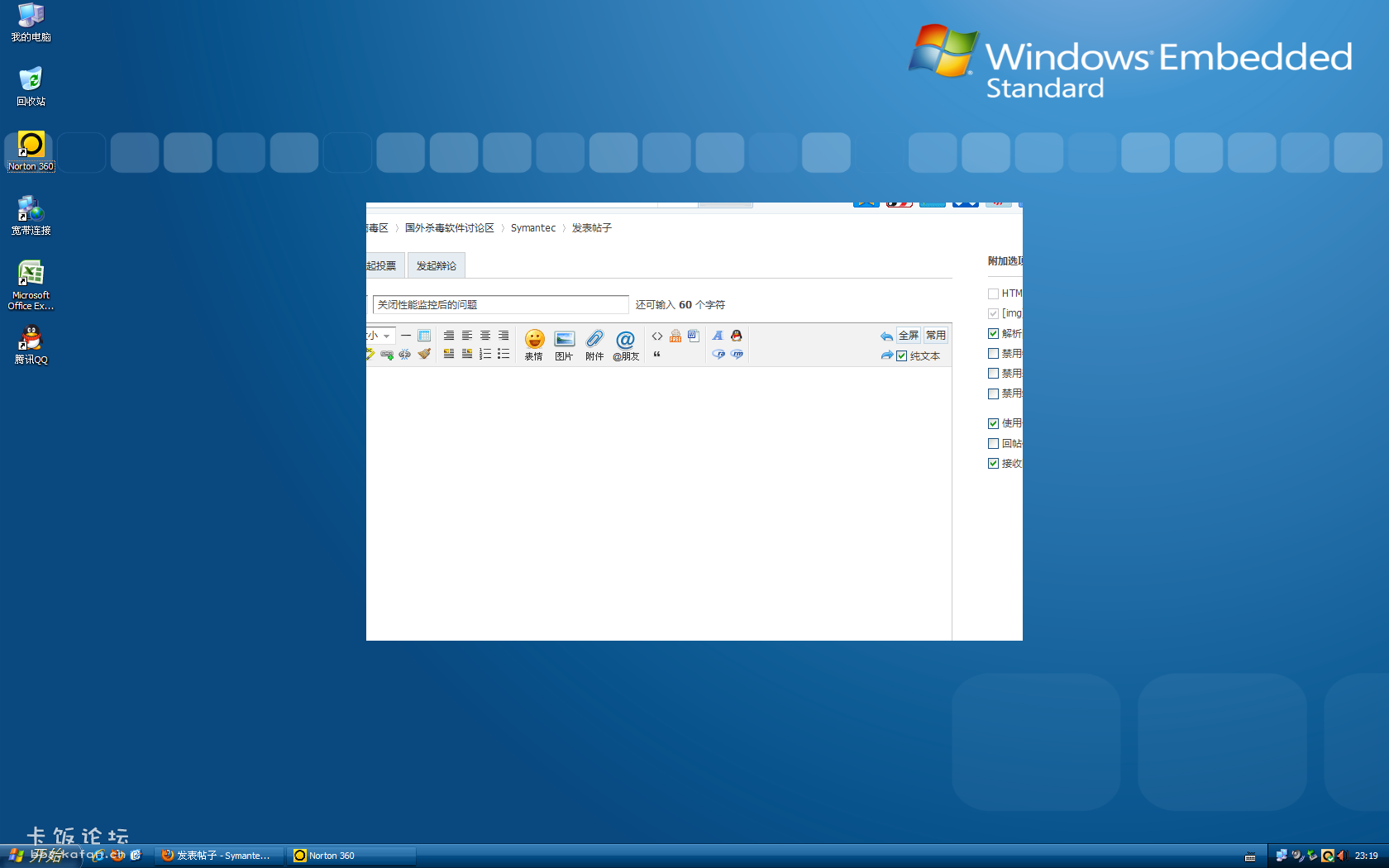Click the attachment (附件) paperclip icon
The image size is (1389, 868).
point(594,344)
